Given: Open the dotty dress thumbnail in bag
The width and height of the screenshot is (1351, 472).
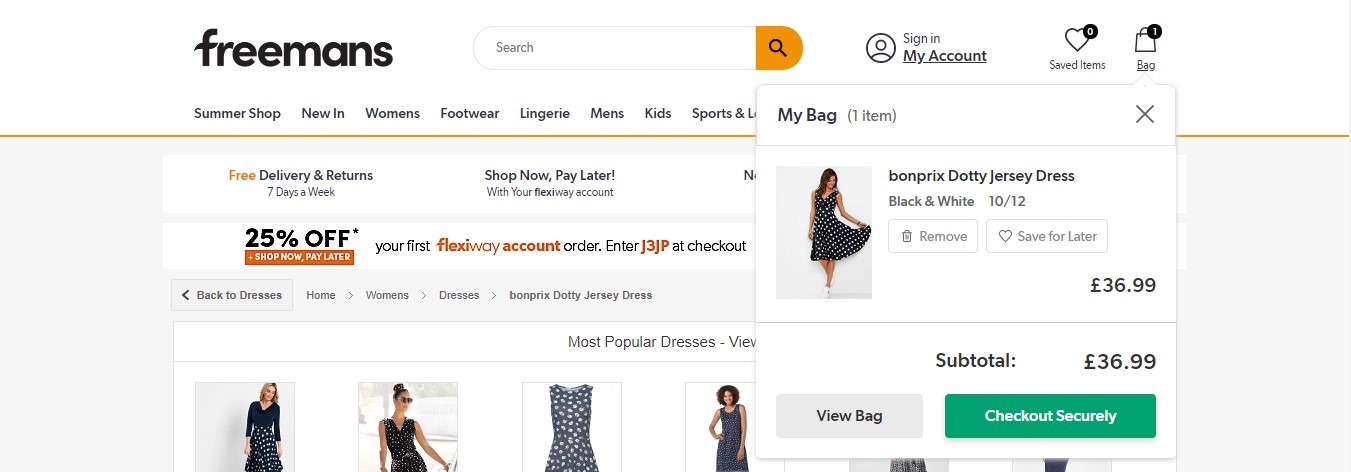Looking at the screenshot, I should click(824, 232).
